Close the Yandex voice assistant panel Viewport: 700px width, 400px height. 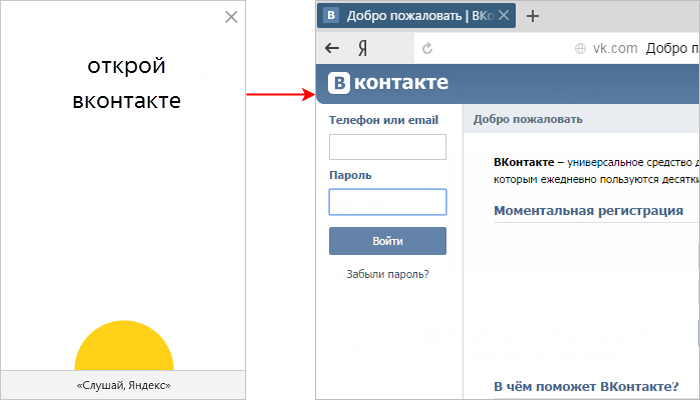231,17
